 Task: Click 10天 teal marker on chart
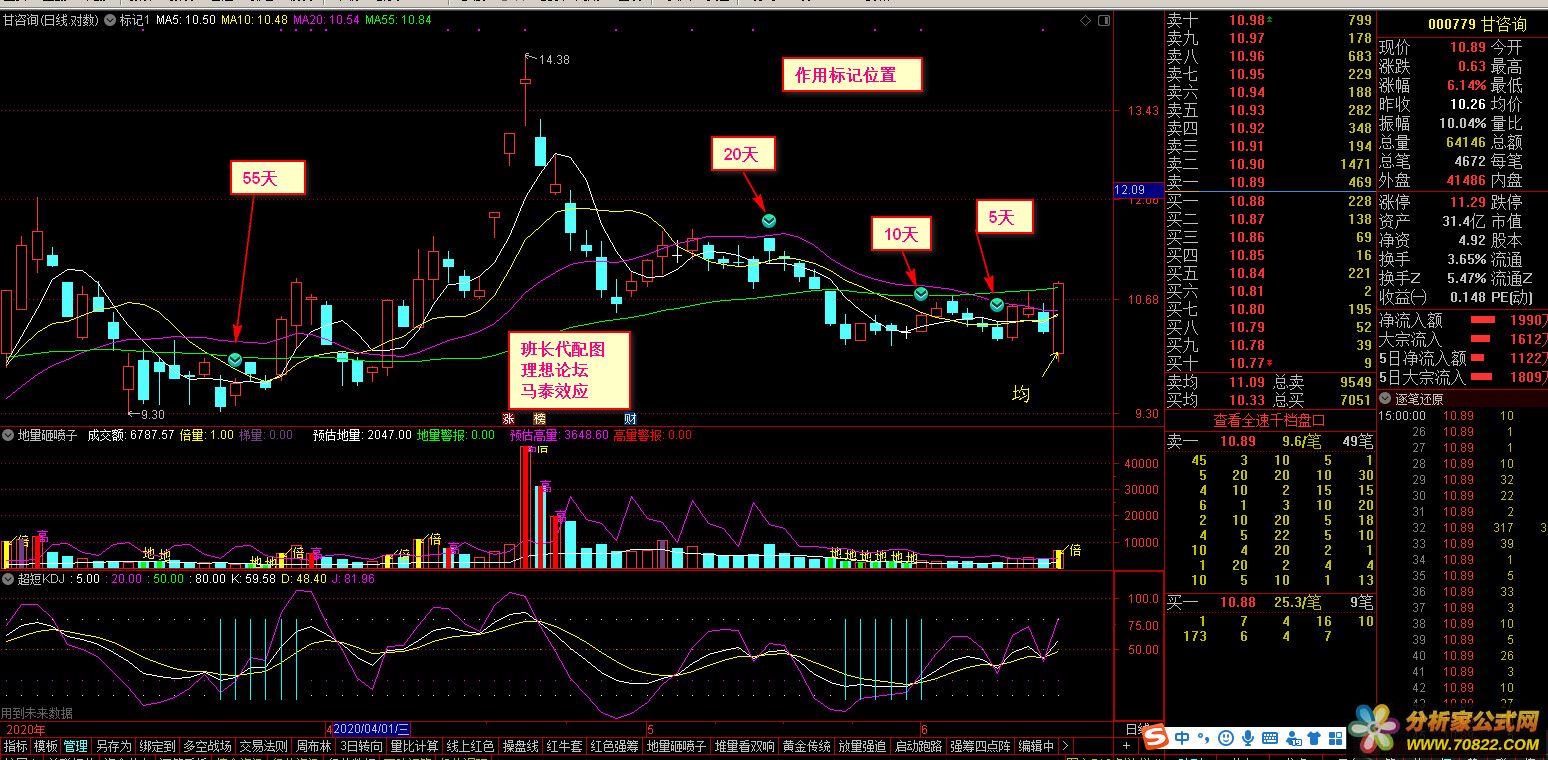click(x=921, y=294)
